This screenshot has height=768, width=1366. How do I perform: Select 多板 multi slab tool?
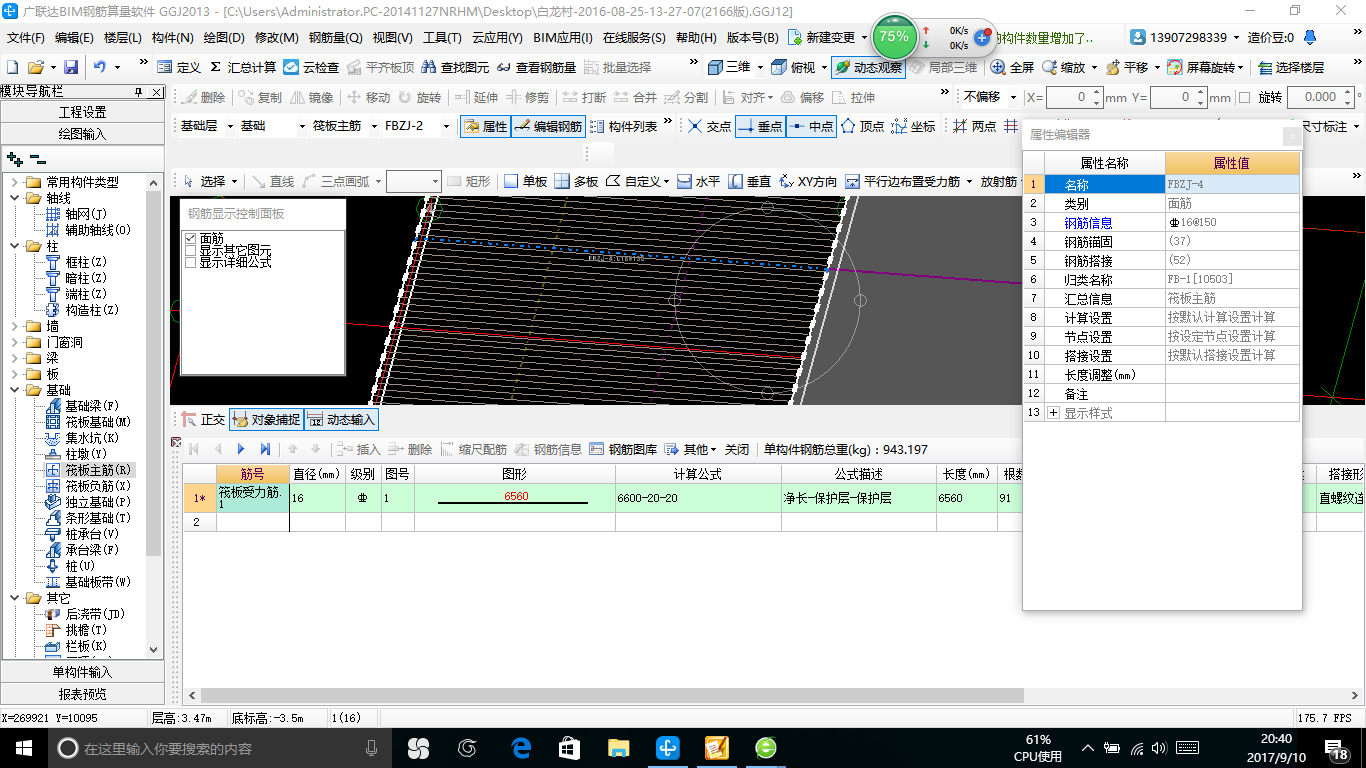pos(576,181)
